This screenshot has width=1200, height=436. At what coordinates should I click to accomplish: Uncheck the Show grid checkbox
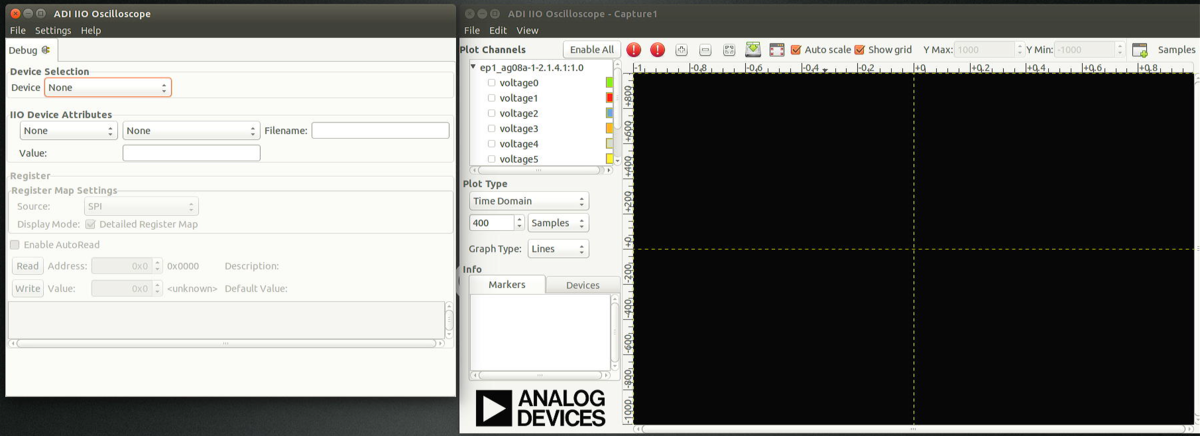tap(859, 49)
